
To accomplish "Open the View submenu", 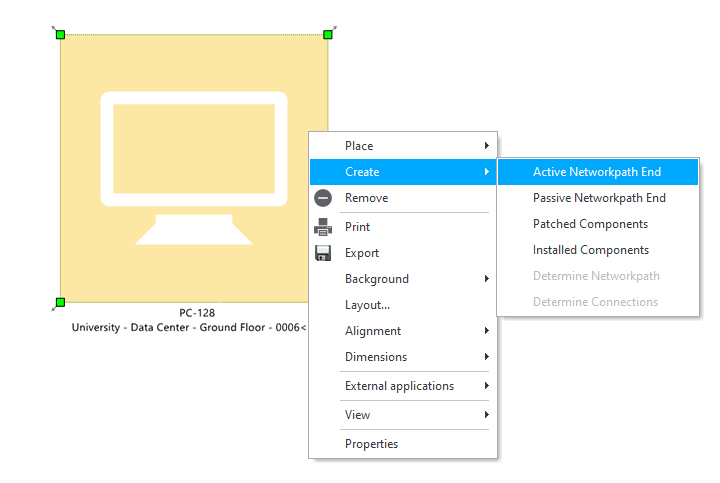I will 403,415.
